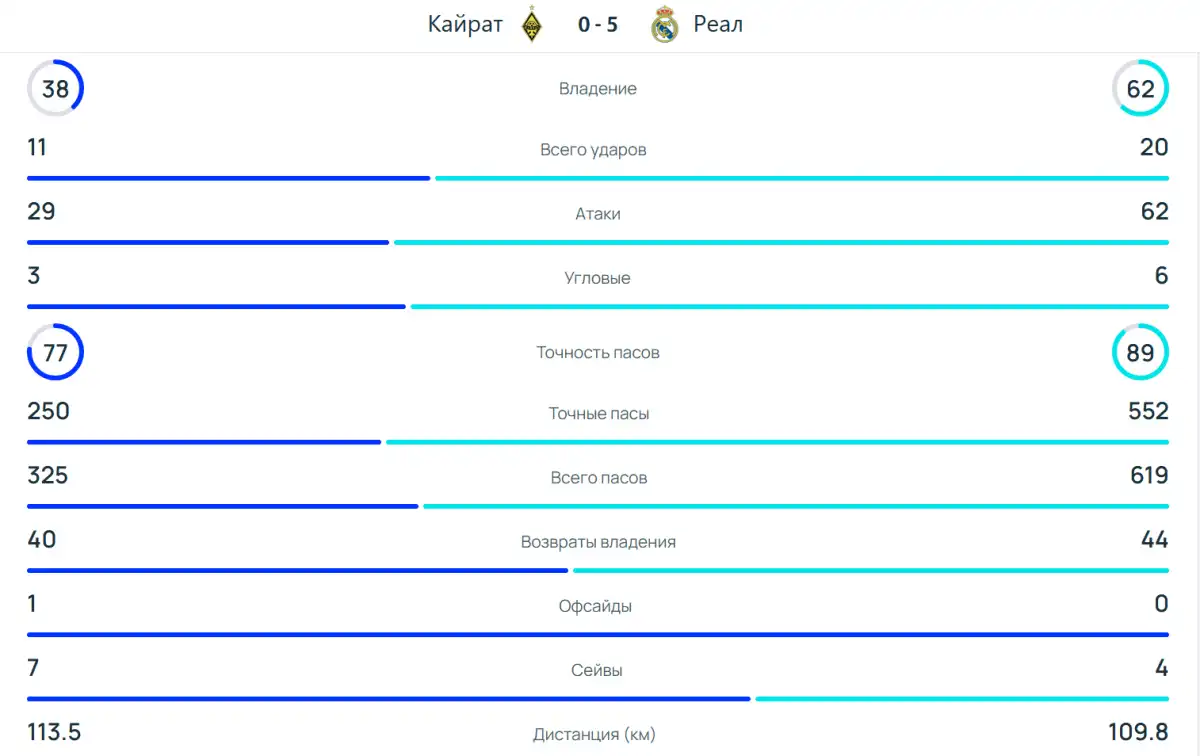
Task: Click the 0 - 5 match score
Action: click(x=598, y=25)
